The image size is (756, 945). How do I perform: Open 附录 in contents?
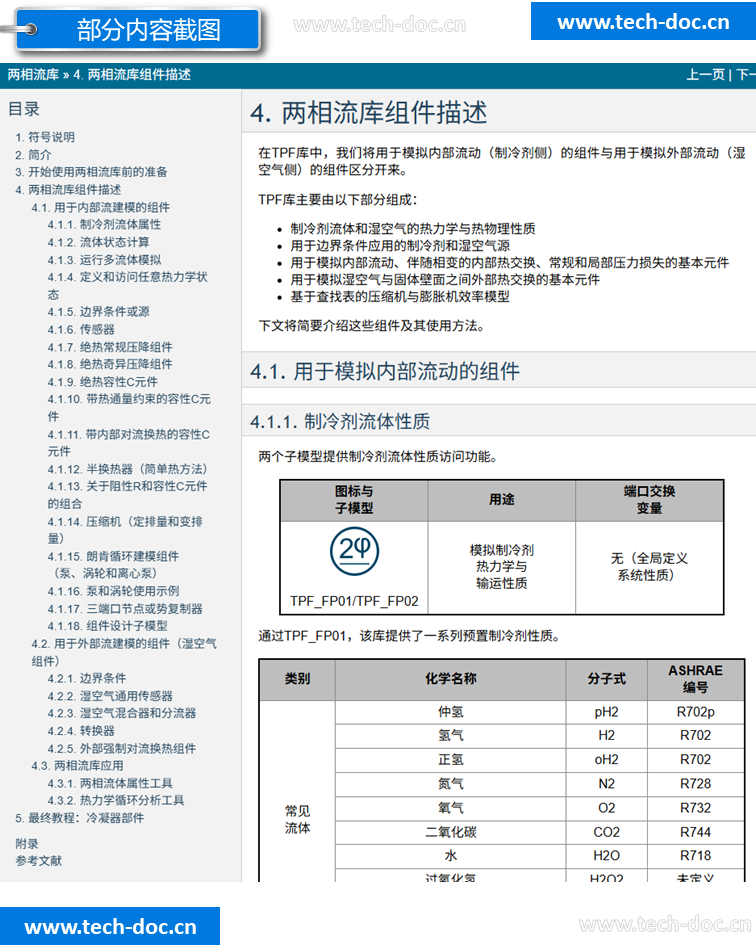[x=27, y=844]
